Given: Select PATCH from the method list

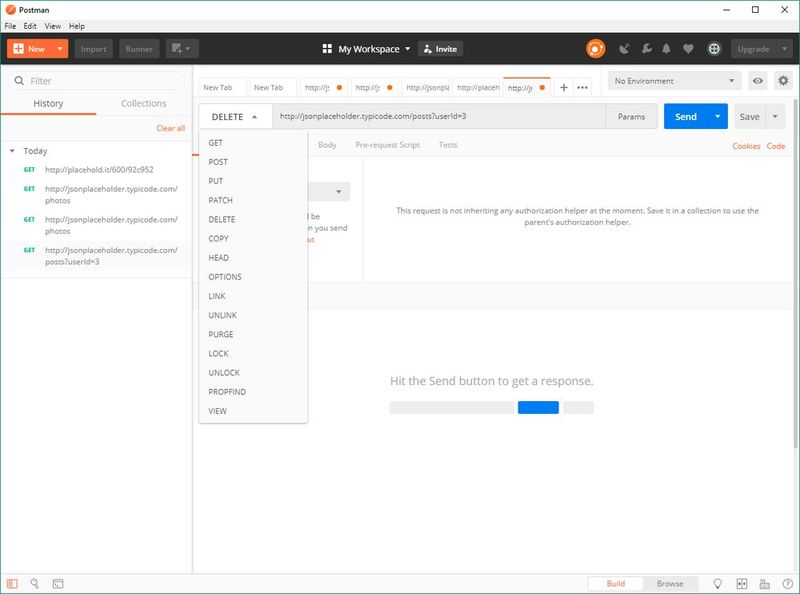Looking at the screenshot, I should (253, 200).
